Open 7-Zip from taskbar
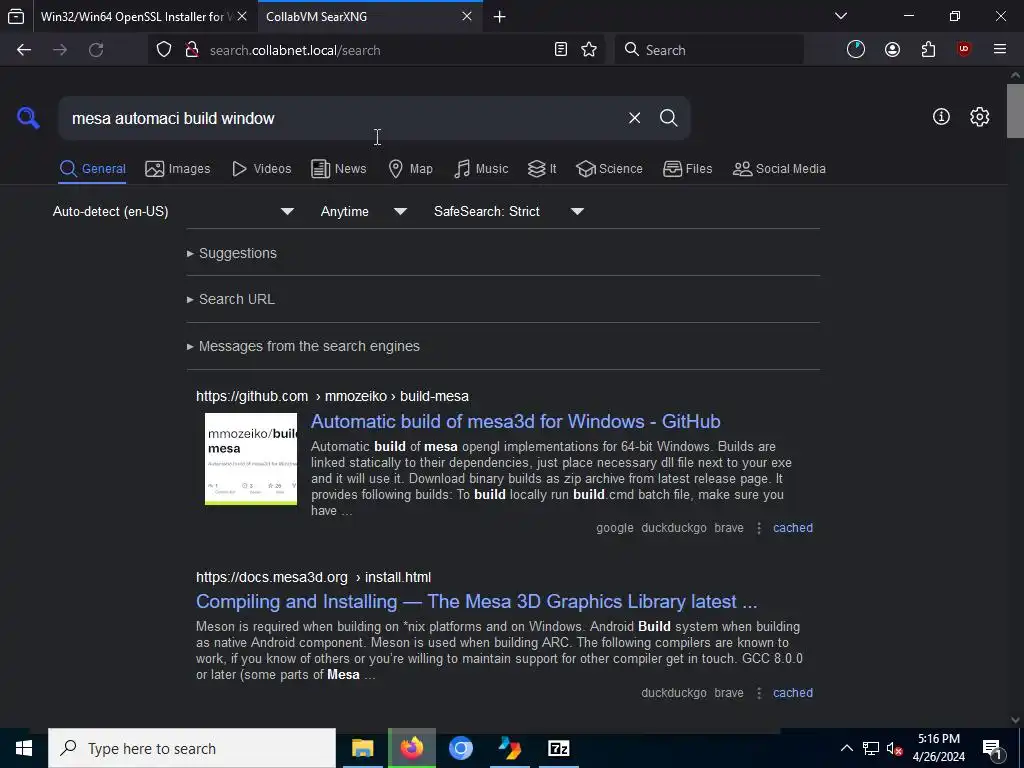The height and width of the screenshot is (768, 1024). [x=558, y=748]
